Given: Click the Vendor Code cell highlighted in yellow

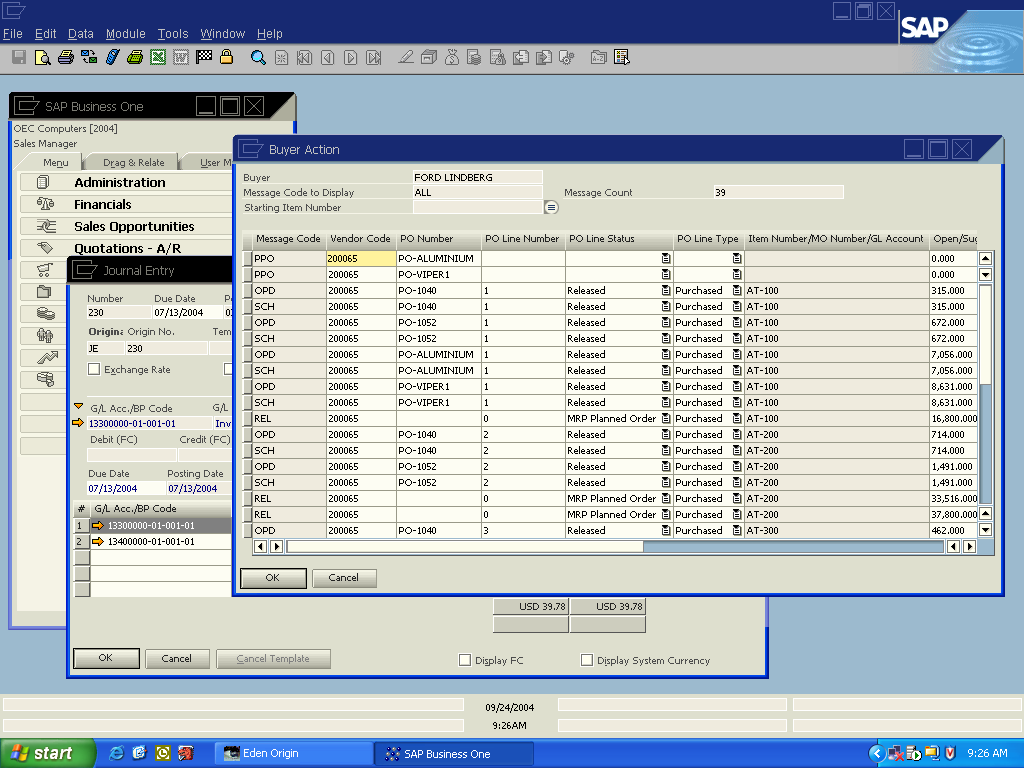Looking at the screenshot, I should click(x=361, y=259).
